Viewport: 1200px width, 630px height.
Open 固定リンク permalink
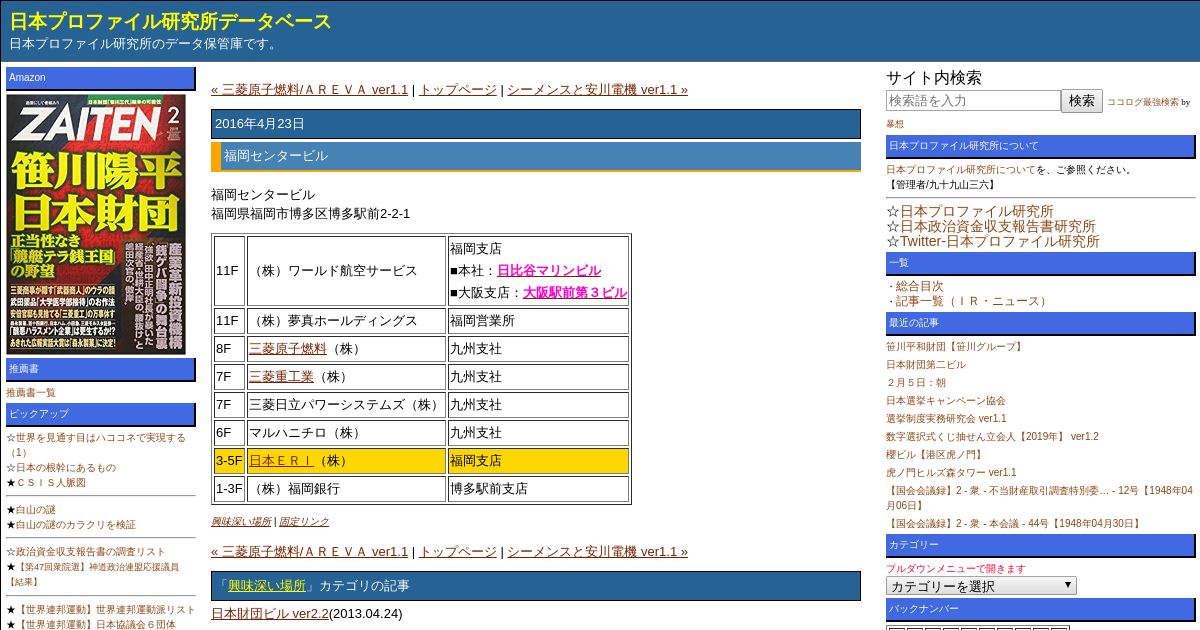click(304, 521)
